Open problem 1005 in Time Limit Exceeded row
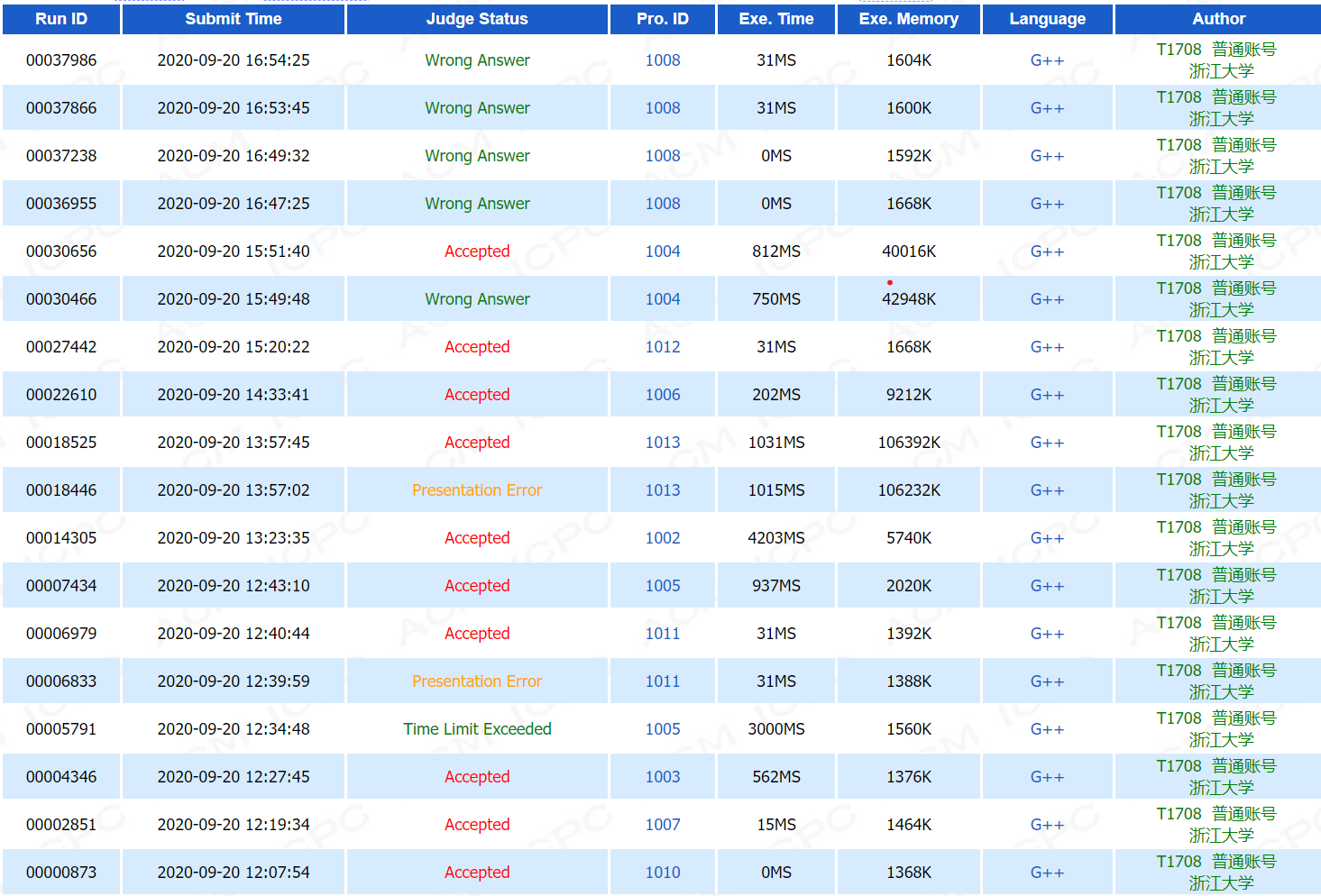Screen dimensions: 1321x896 [662, 729]
